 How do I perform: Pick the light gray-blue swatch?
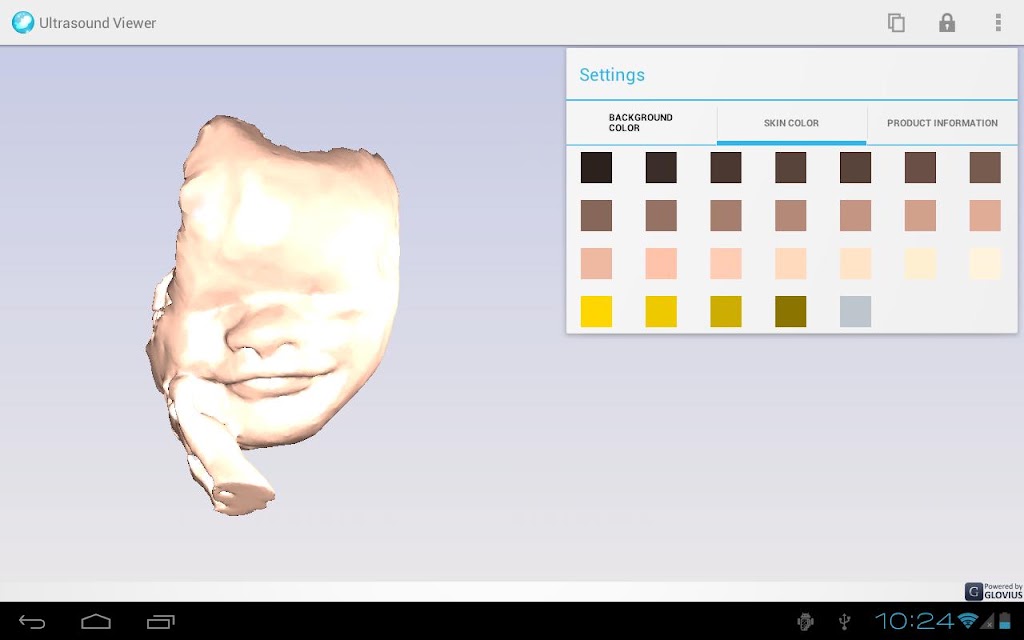[x=856, y=312]
